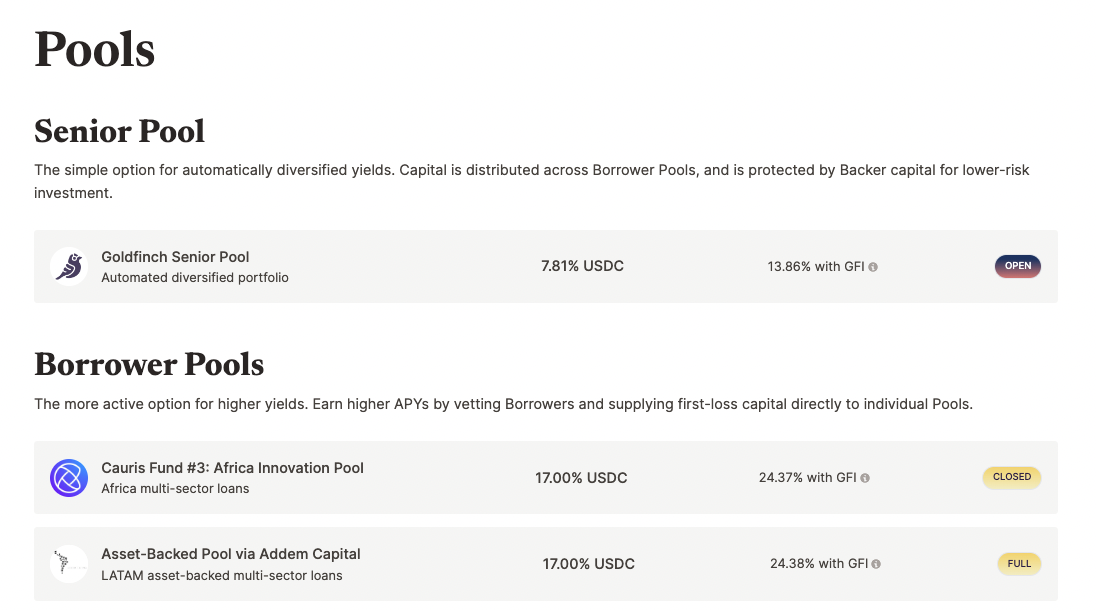Click the 17.00% USDC value for Addem Capital

click(589, 564)
